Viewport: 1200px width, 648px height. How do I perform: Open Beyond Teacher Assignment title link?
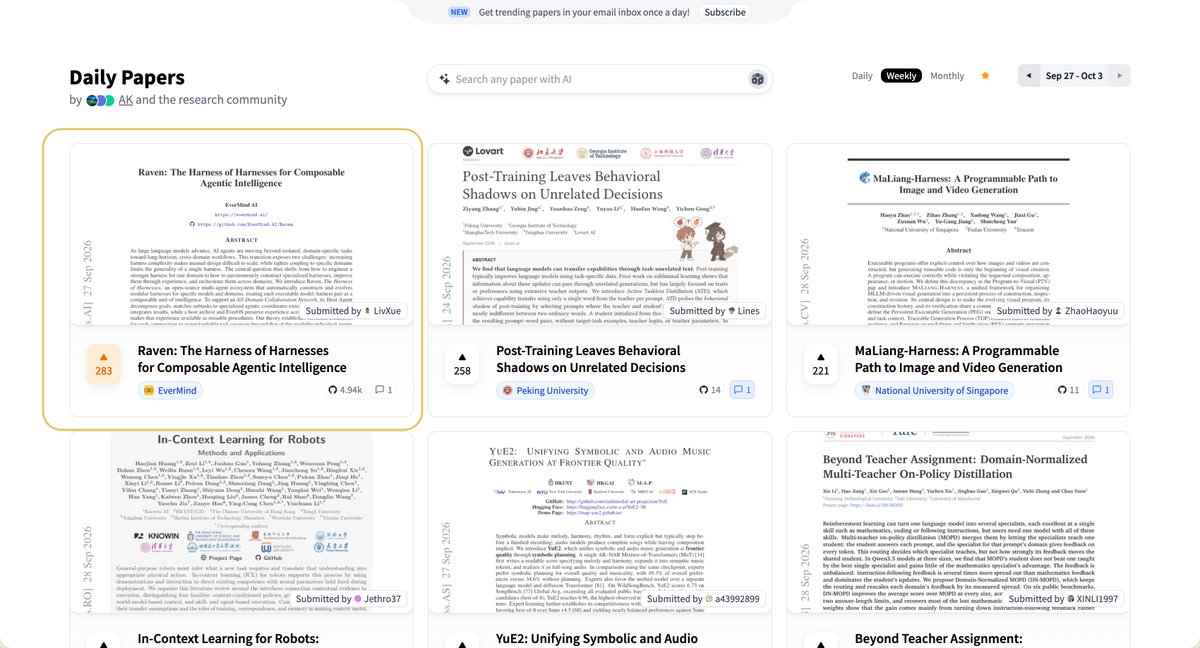(938, 639)
